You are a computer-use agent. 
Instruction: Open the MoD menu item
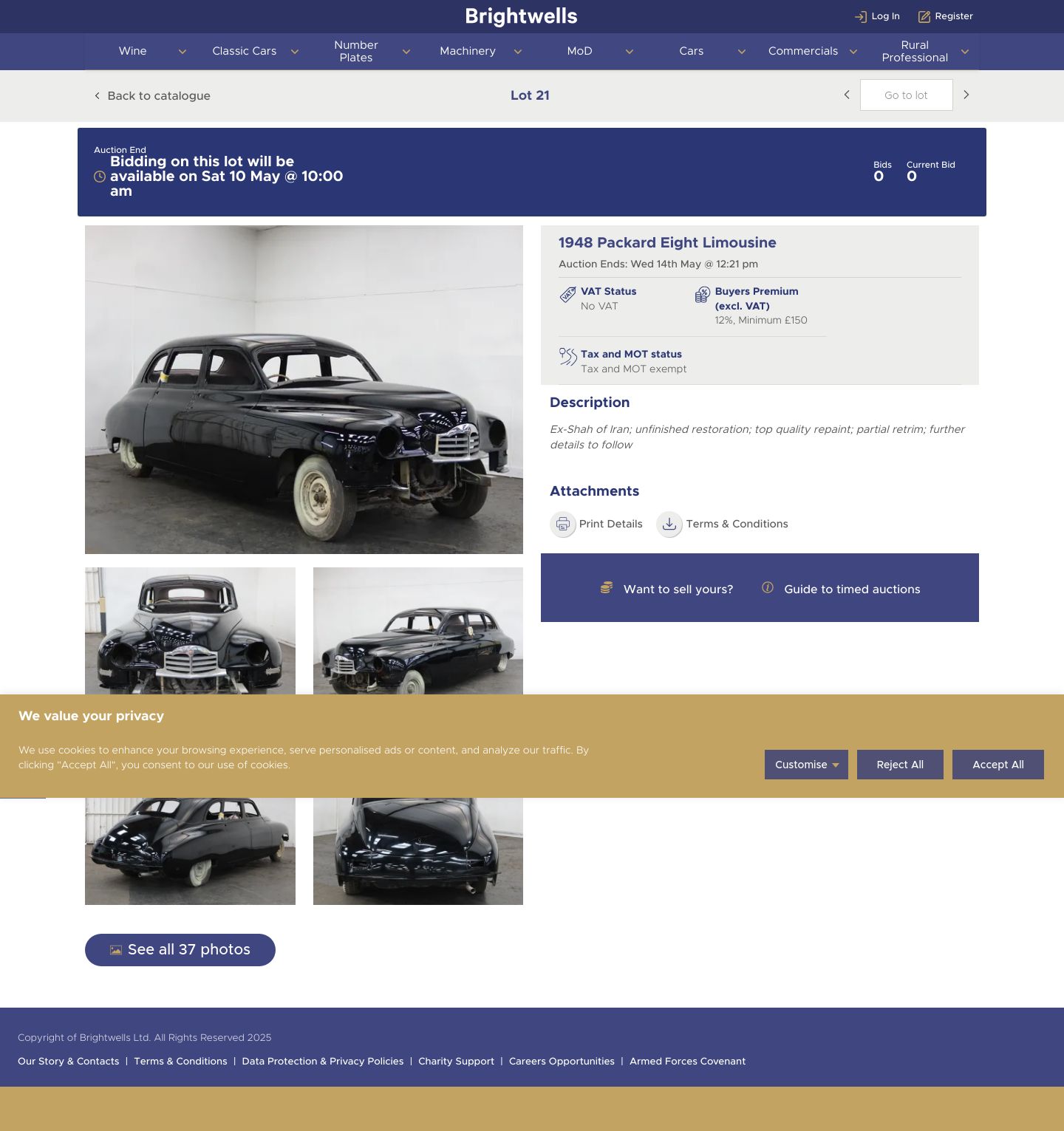[x=580, y=51]
